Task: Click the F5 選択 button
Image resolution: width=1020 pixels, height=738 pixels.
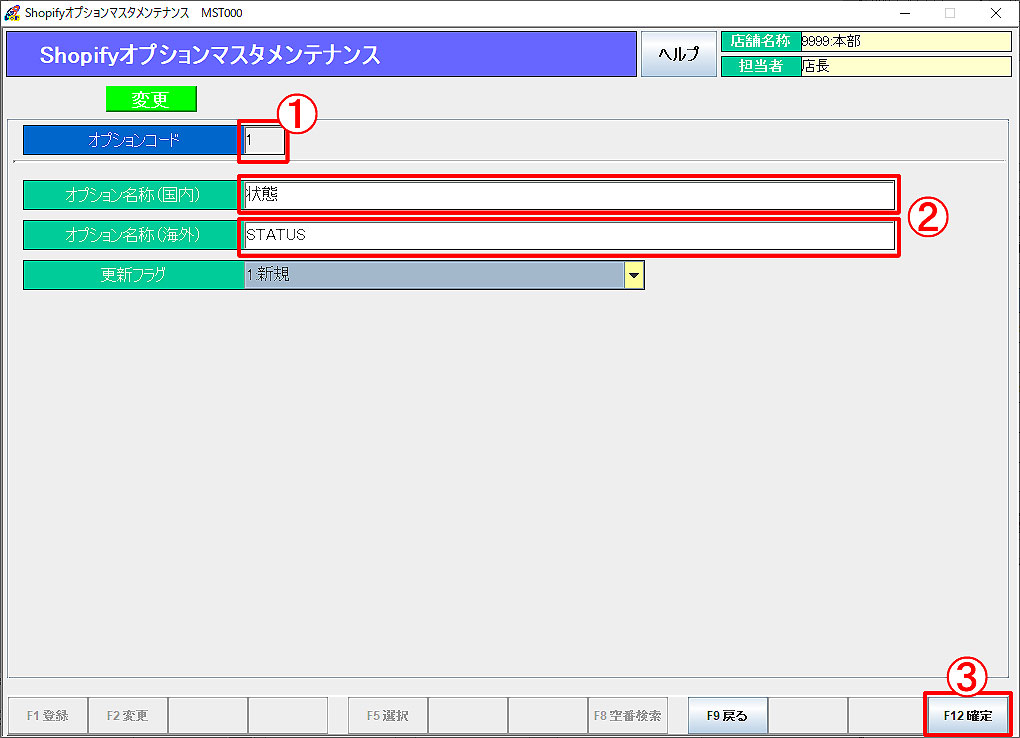Action: click(x=388, y=716)
